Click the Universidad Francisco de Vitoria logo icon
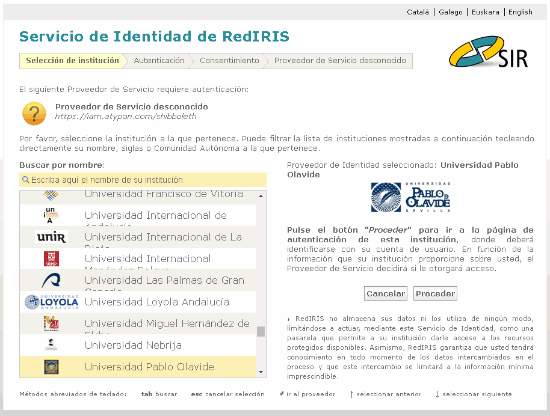This screenshot has width=550, height=416. coord(51,195)
